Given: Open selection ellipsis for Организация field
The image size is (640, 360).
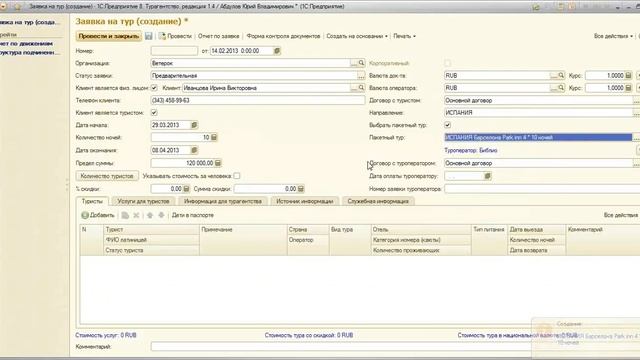Looking at the screenshot, I should [x=354, y=63].
